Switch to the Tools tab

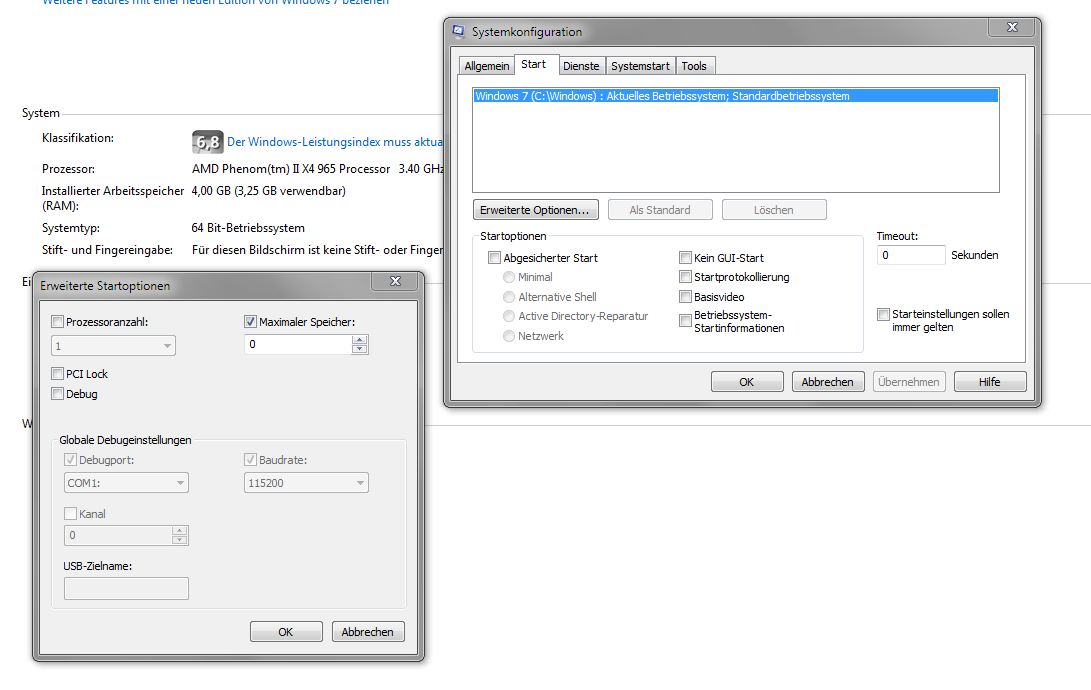click(694, 65)
